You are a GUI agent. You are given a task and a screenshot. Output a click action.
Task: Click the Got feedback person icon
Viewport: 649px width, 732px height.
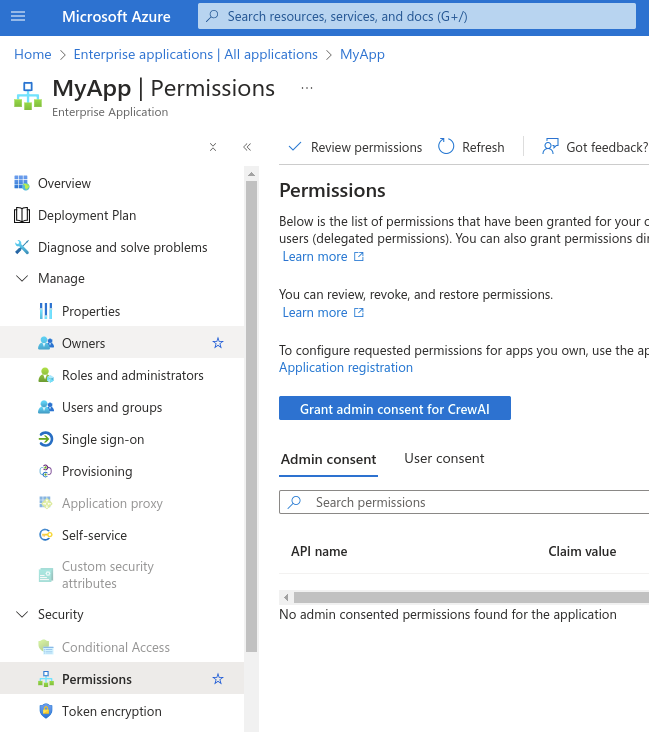550,147
